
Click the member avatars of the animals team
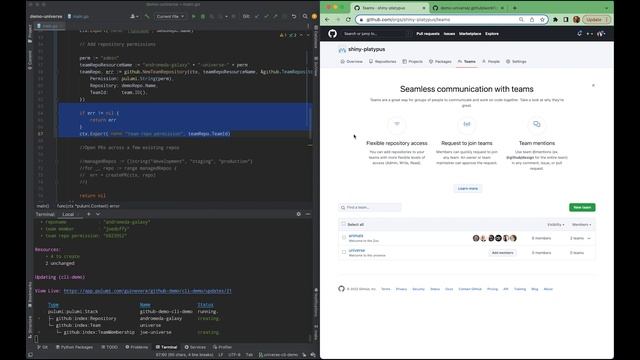(x=494, y=238)
